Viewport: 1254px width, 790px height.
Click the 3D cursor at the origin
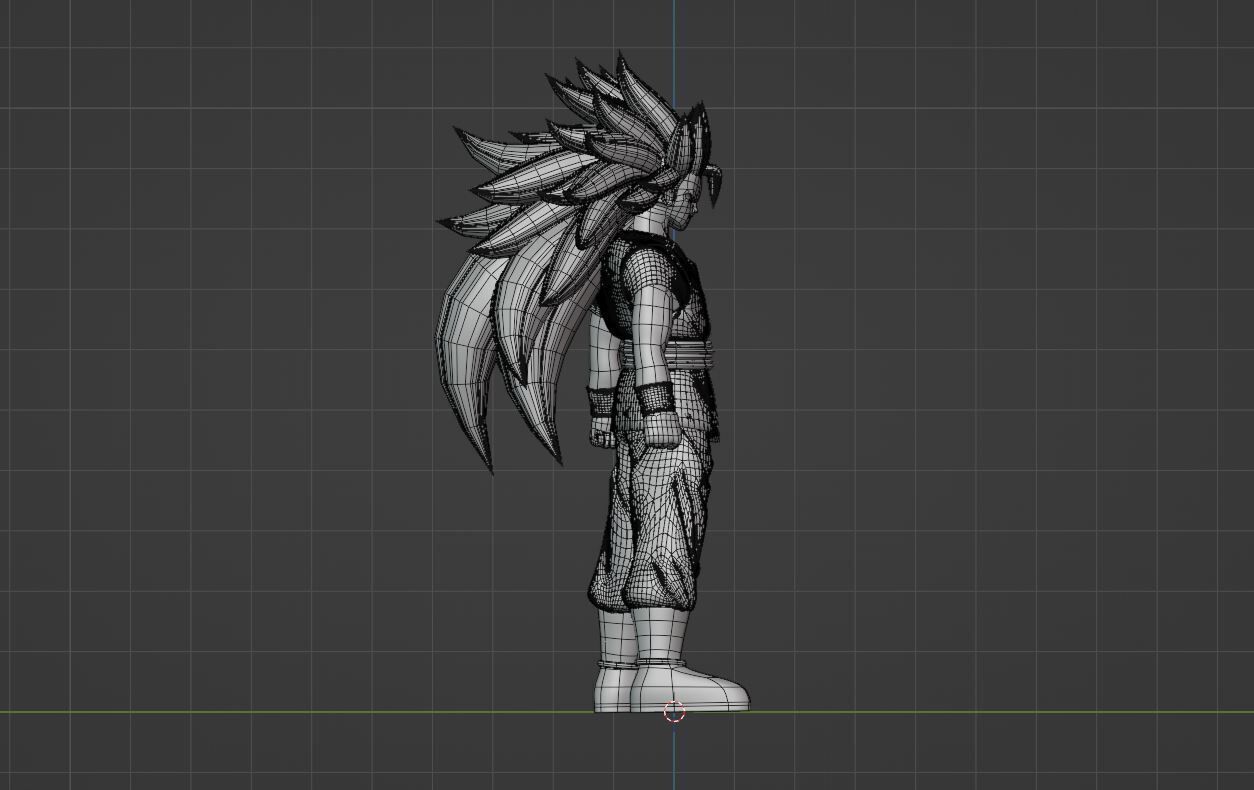(x=674, y=711)
